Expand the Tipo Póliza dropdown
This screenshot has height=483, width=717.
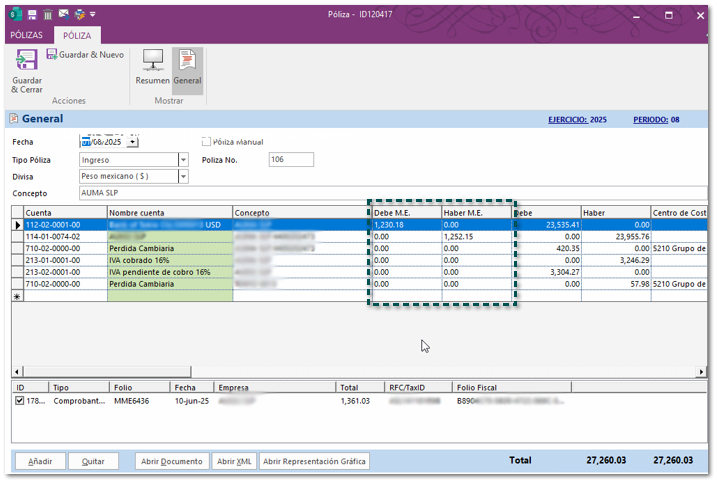(x=183, y=160)
